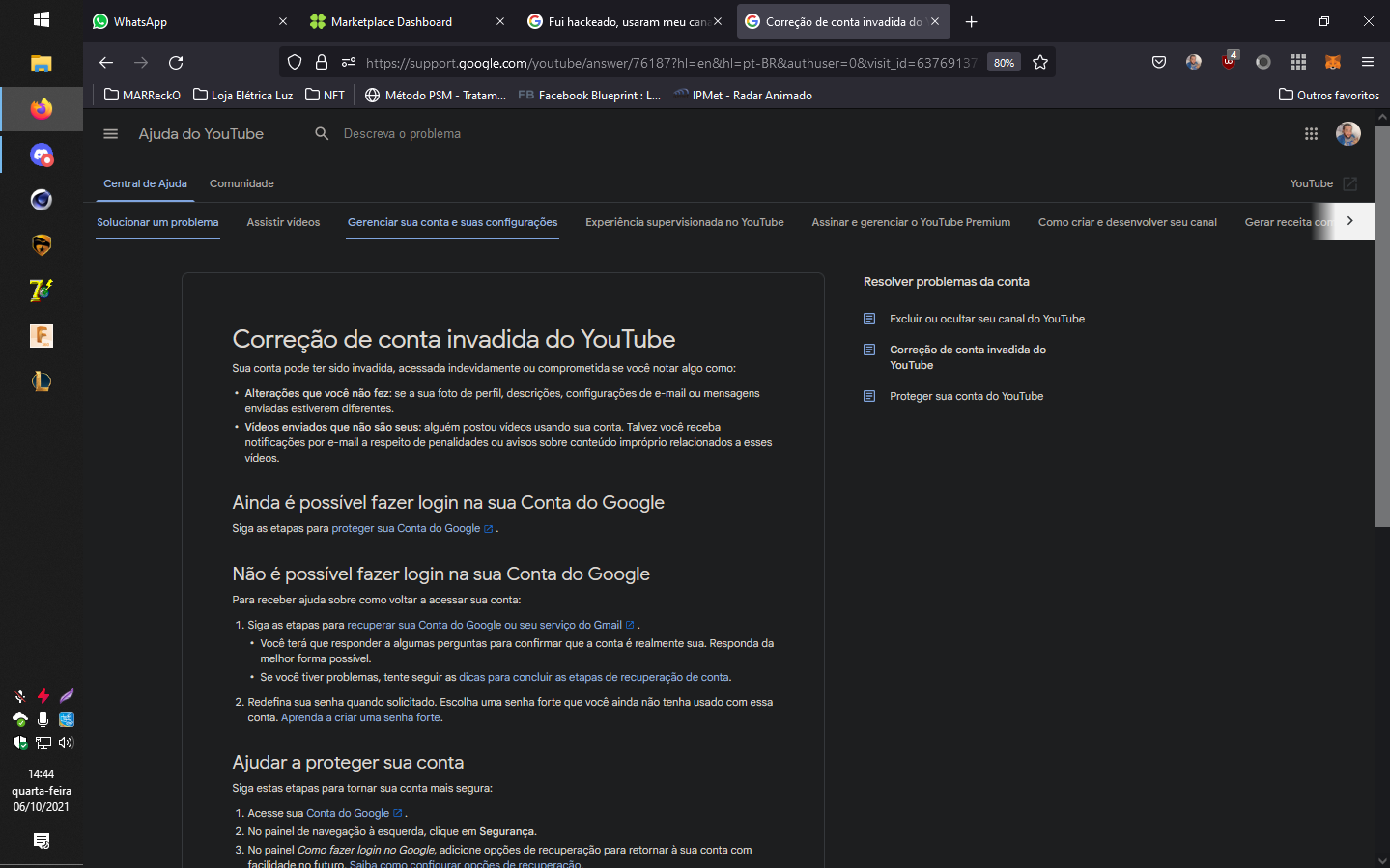Open Conta do Google link in steps
This screenshot has width=1390, height=868.
[354, 813]
